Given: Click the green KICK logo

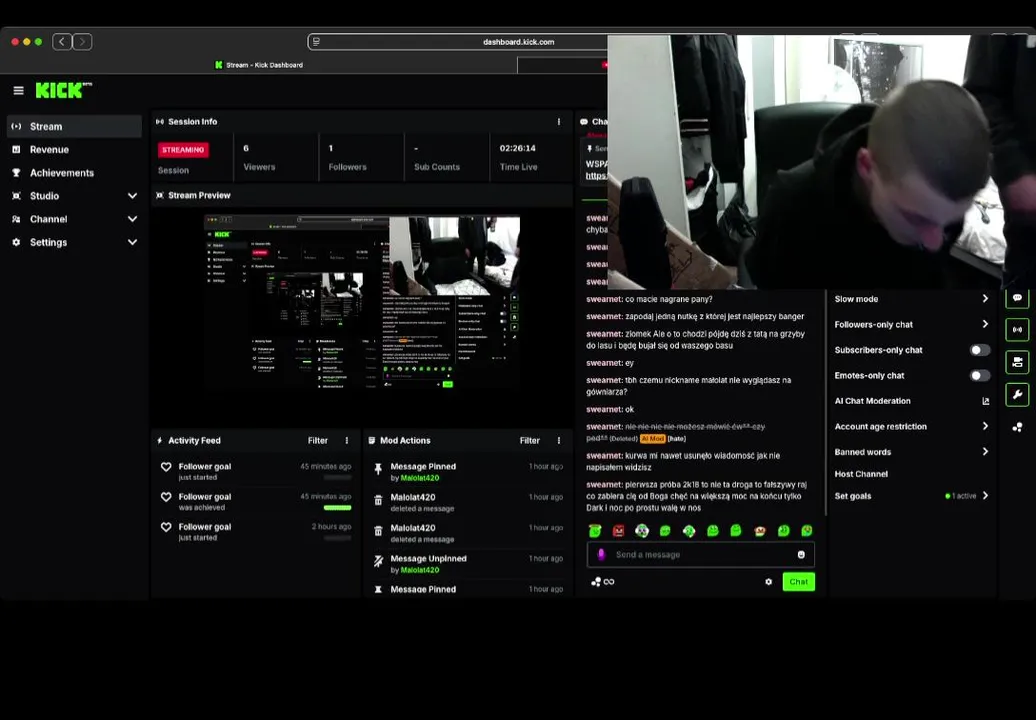Looking at the screenshot, I should click(x=63, y=90).
